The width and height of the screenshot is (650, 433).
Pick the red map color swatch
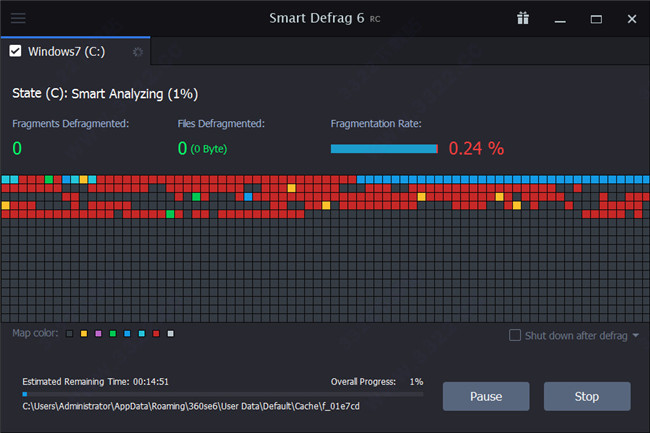click(156, 334)
